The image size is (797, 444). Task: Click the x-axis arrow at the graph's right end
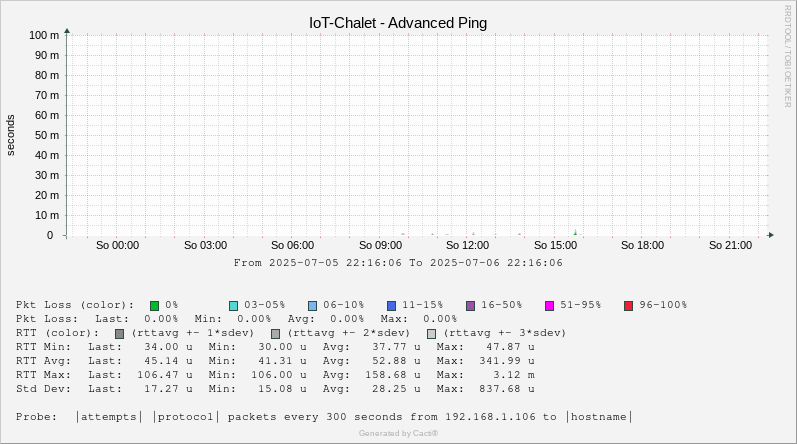coord(771,235)
